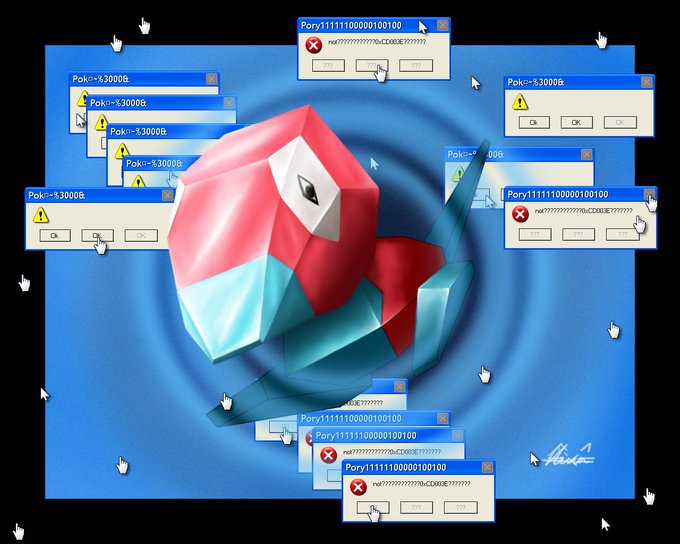Click error icon in Pory dialog with title-bar arrow cursor
Viewport: 680px width, 544px height.
pos(314,45)
